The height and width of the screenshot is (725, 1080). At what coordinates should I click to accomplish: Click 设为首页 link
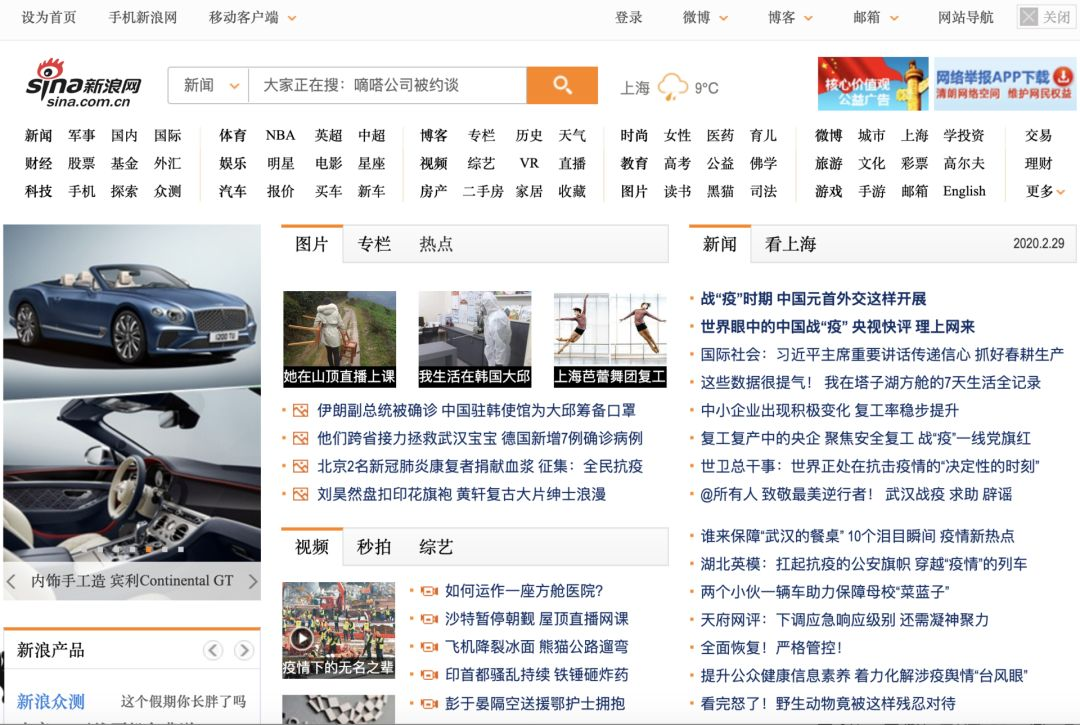tap(48, 18)
